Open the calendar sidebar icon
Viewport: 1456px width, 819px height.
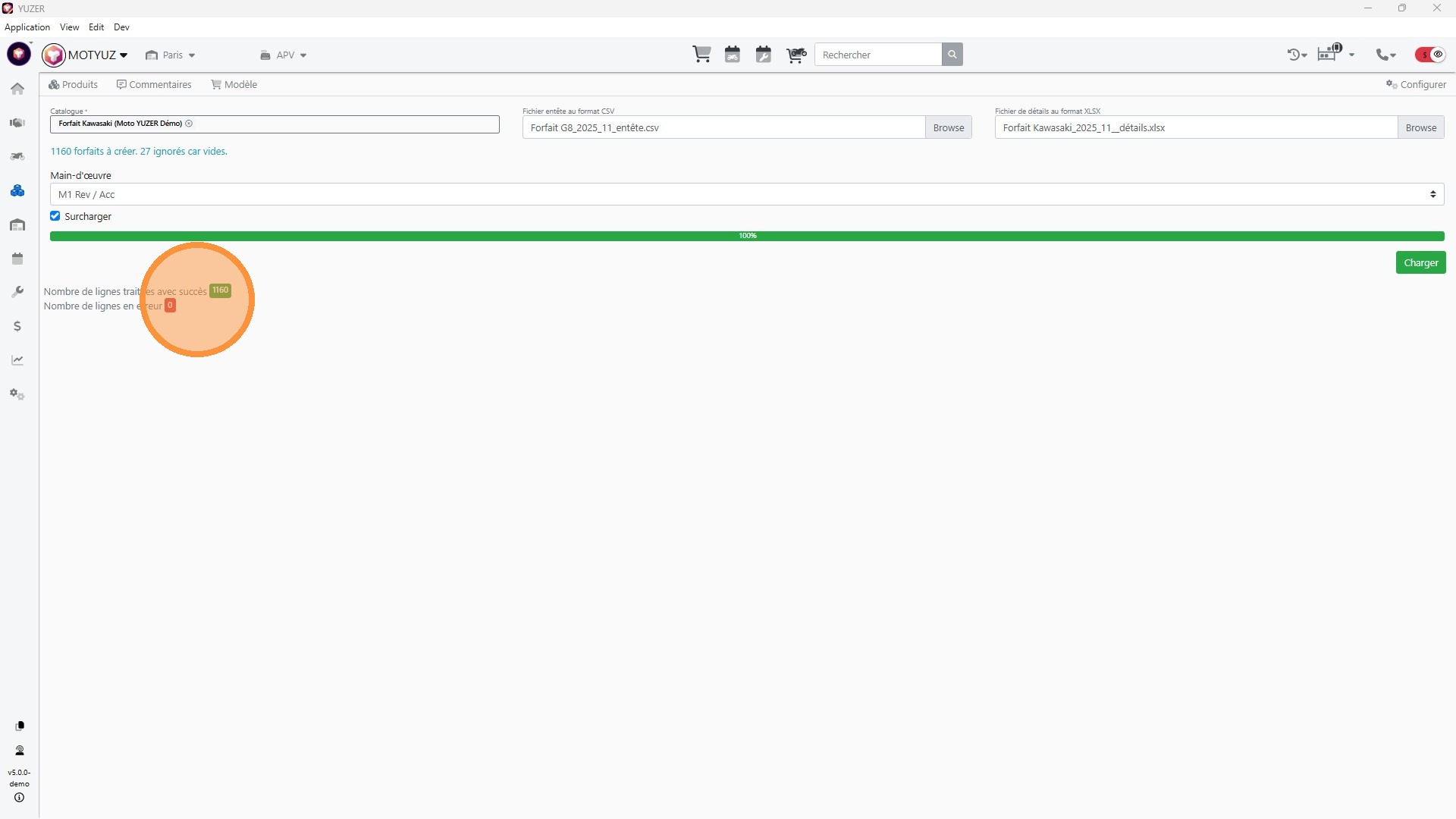[x=17, y=259]
